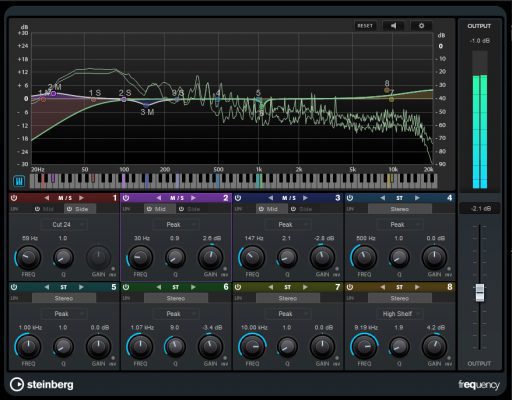This screenshot has width=512, height=400.
Task: Click band 1 FREQ knob
Action: [x=29, y=257]
